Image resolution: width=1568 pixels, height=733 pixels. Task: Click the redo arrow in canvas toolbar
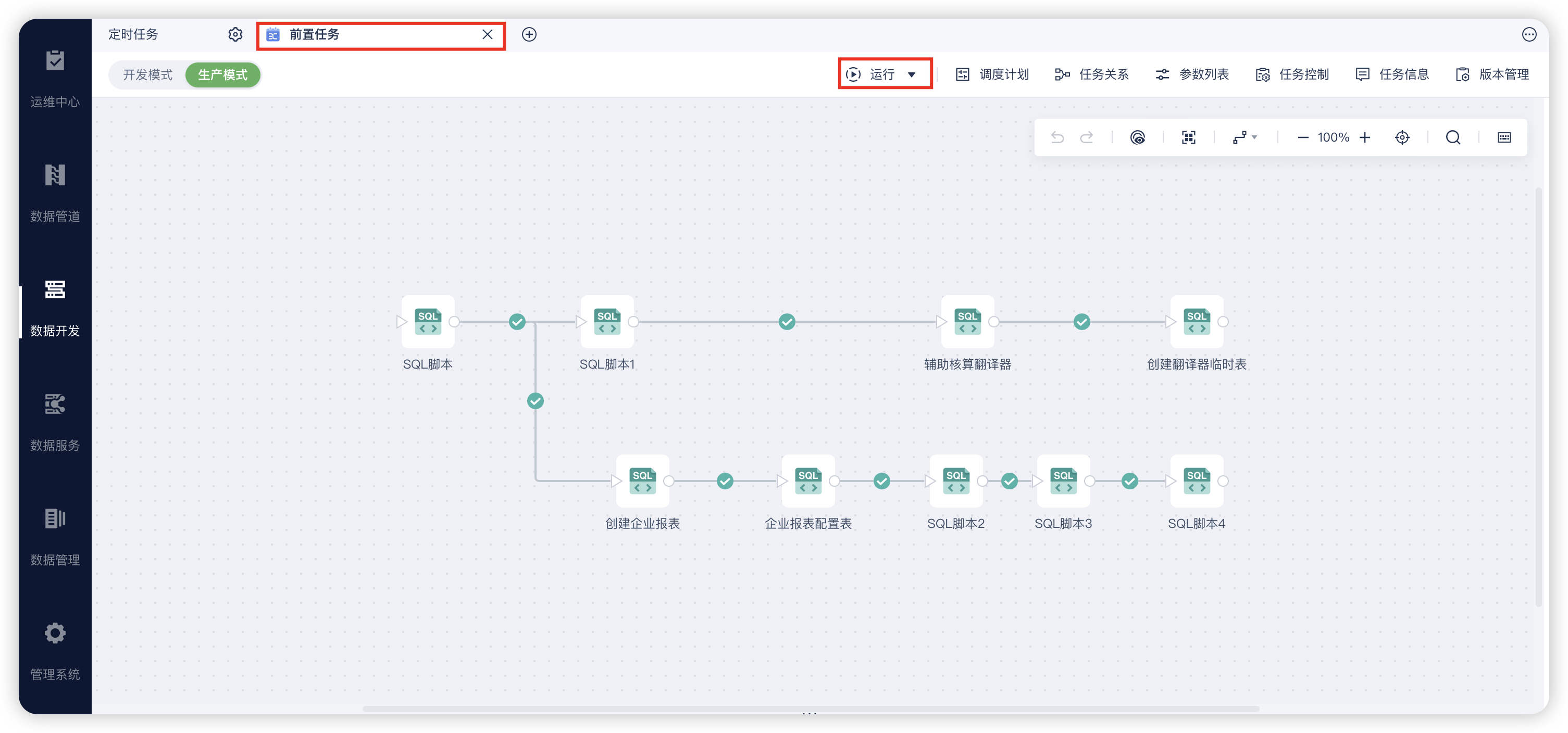coord(1087,137)
